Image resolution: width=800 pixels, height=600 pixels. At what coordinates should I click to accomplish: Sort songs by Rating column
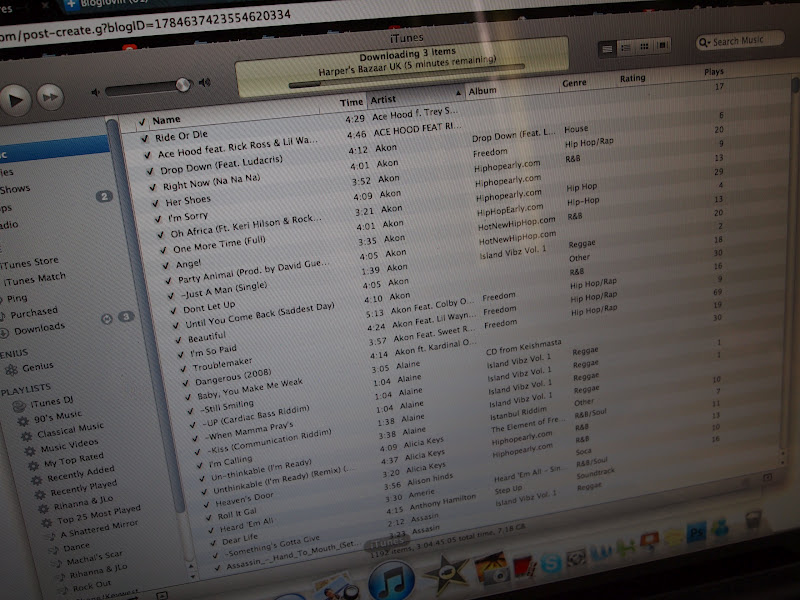click(x=633, y=78)
